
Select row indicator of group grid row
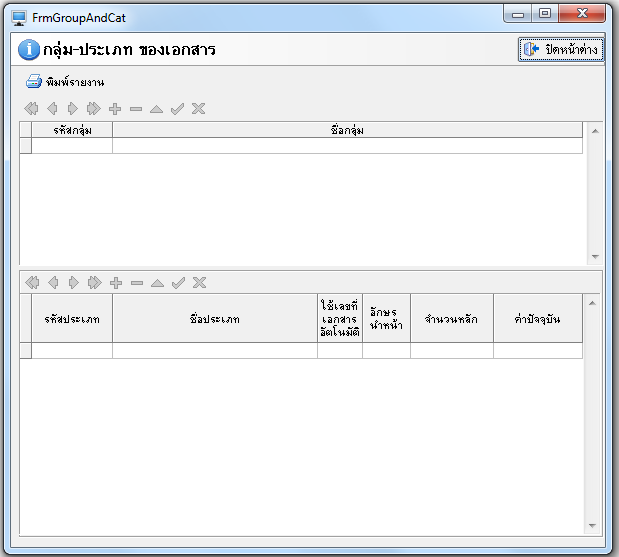click(x=26, y=146)
